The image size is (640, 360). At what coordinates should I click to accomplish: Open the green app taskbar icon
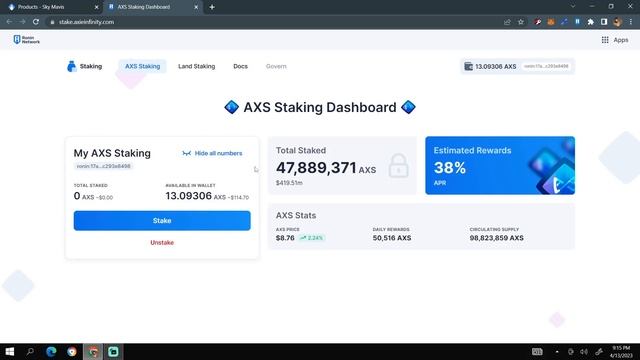[113, 351]
